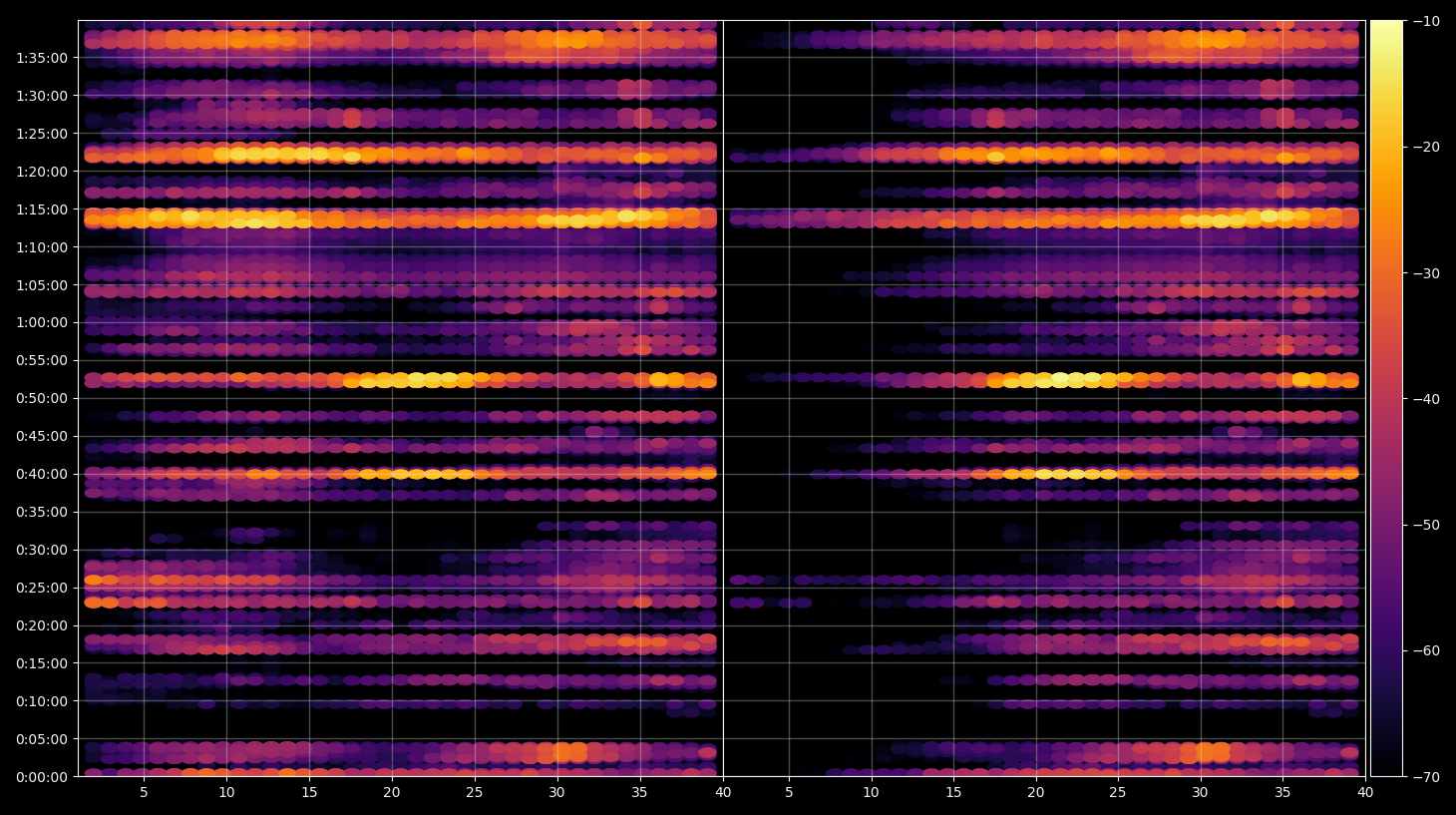Select x-axis tick 40 ending the right panel
Screen dimensions: 1456x815
[x=1365, y=793]
